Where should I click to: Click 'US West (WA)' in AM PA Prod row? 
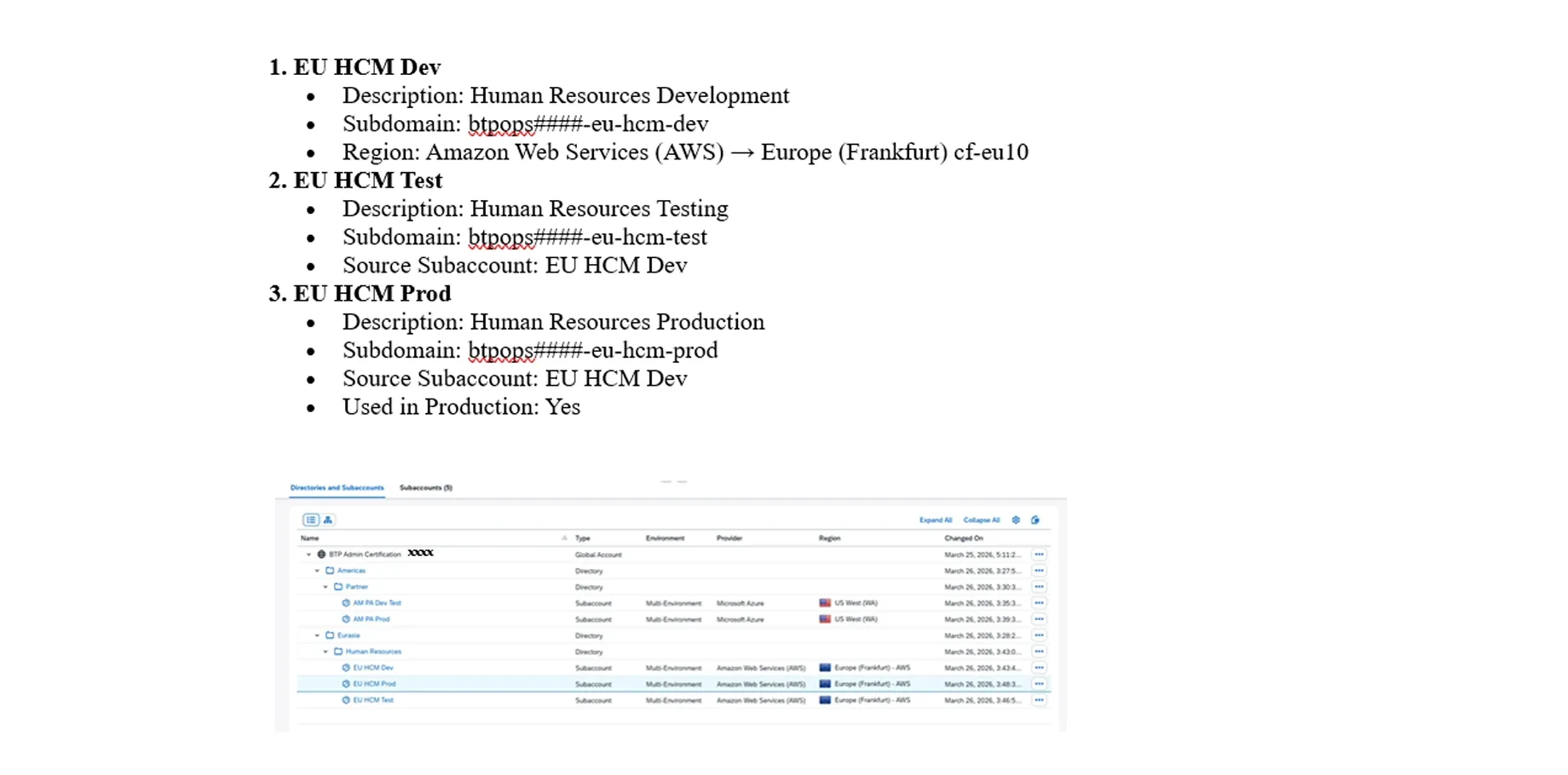[856, 619]
